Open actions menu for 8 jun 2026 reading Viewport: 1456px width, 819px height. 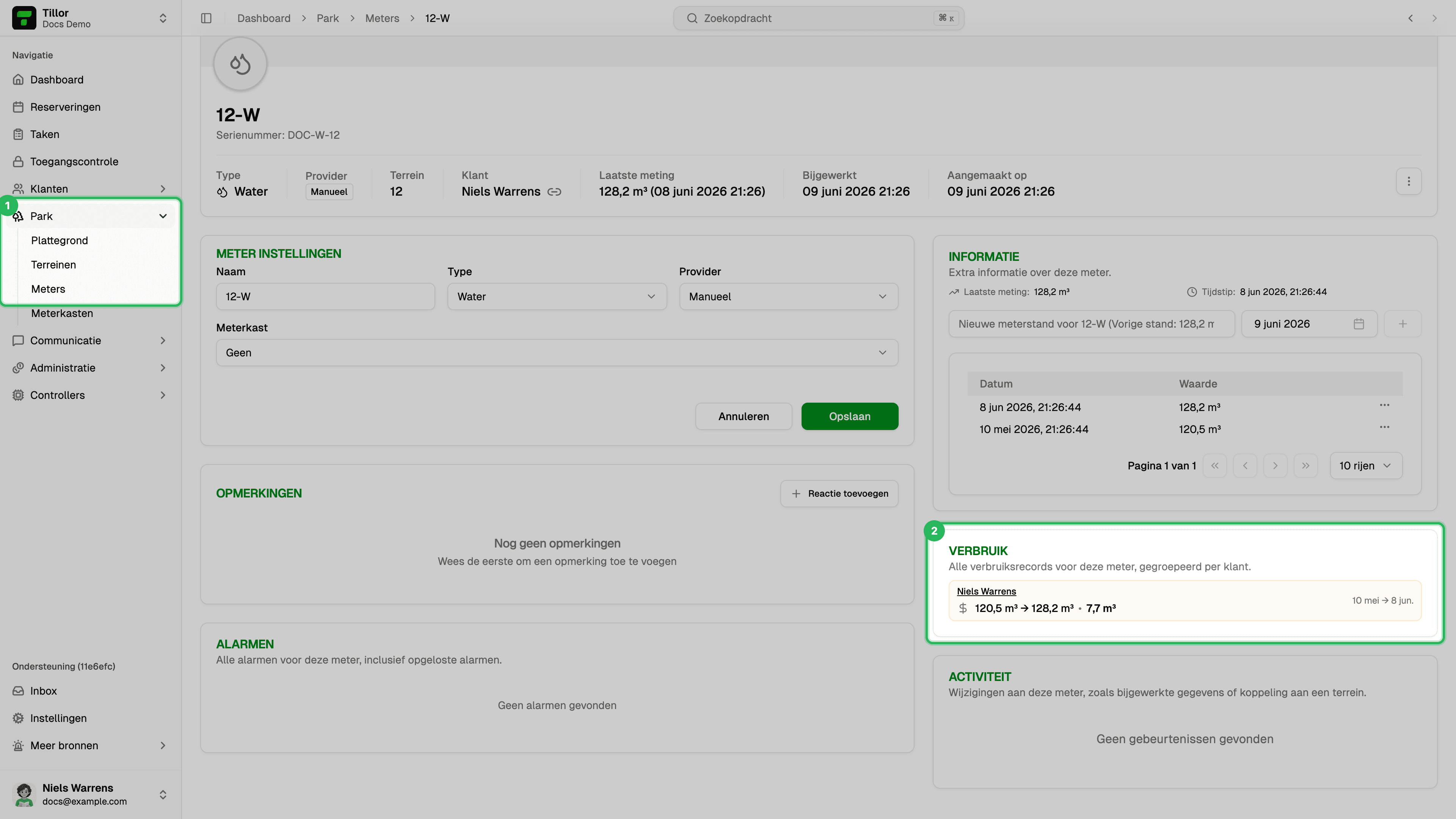pos(1384,405)
